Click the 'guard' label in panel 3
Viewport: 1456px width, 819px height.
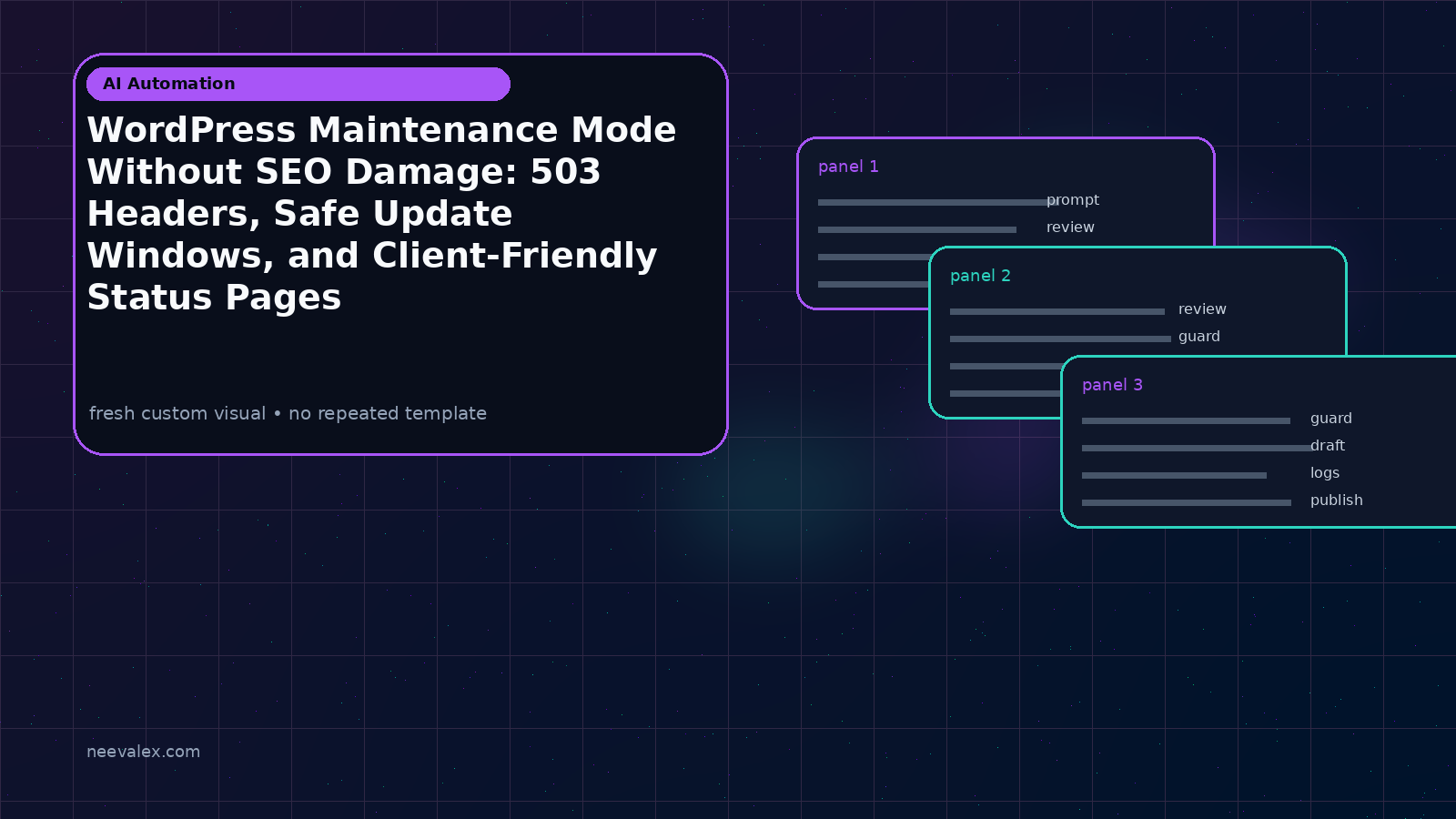click(1331, 419)
